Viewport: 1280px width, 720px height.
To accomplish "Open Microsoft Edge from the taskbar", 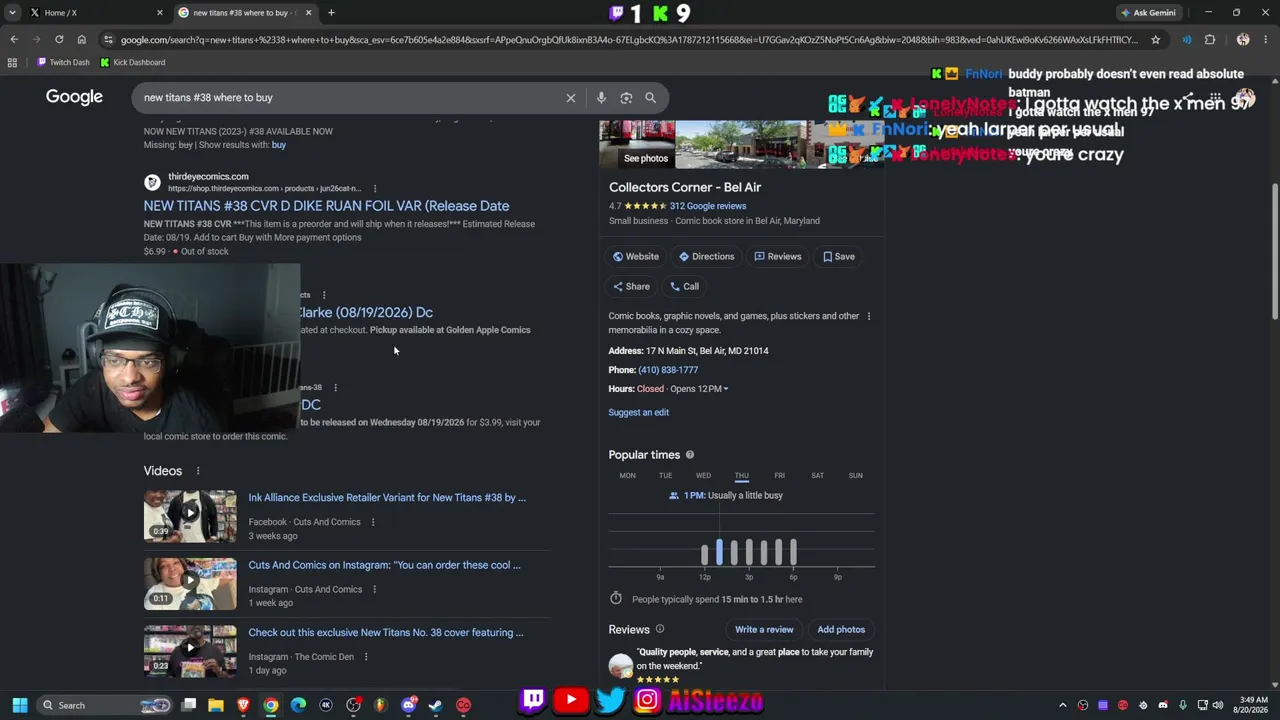I will [x=298, y=705].
